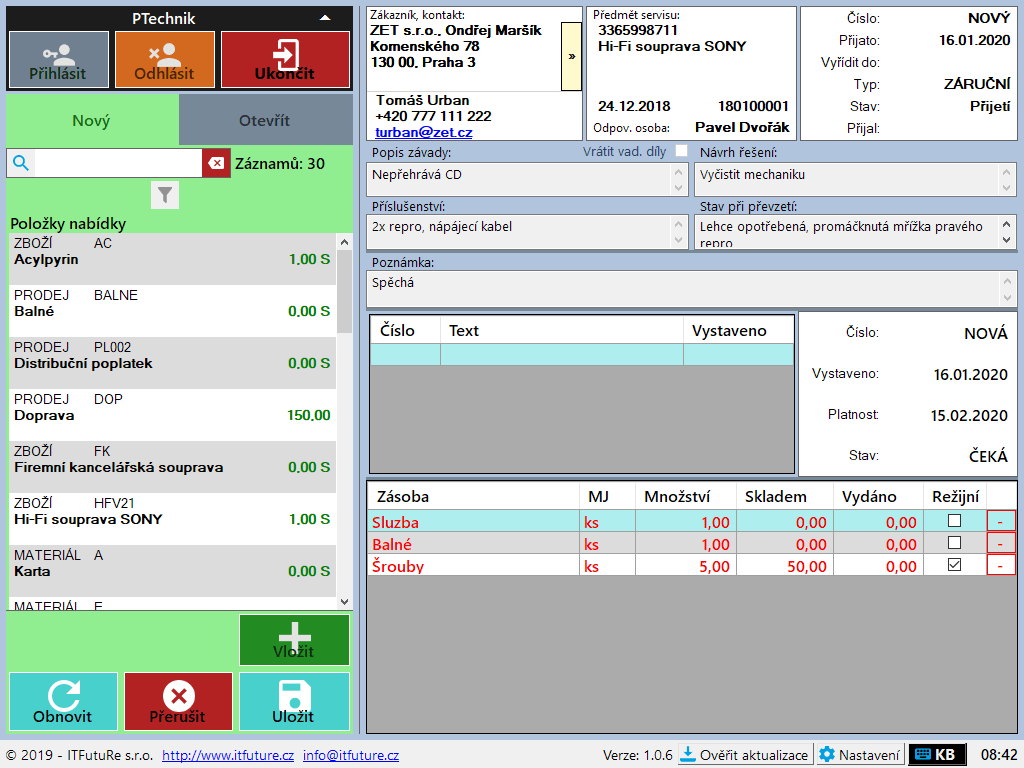Select the Firemní kancelářská souprava item
Image resolution: width=1024 pixels, height=768 pixels.
(x=172, y=467)
